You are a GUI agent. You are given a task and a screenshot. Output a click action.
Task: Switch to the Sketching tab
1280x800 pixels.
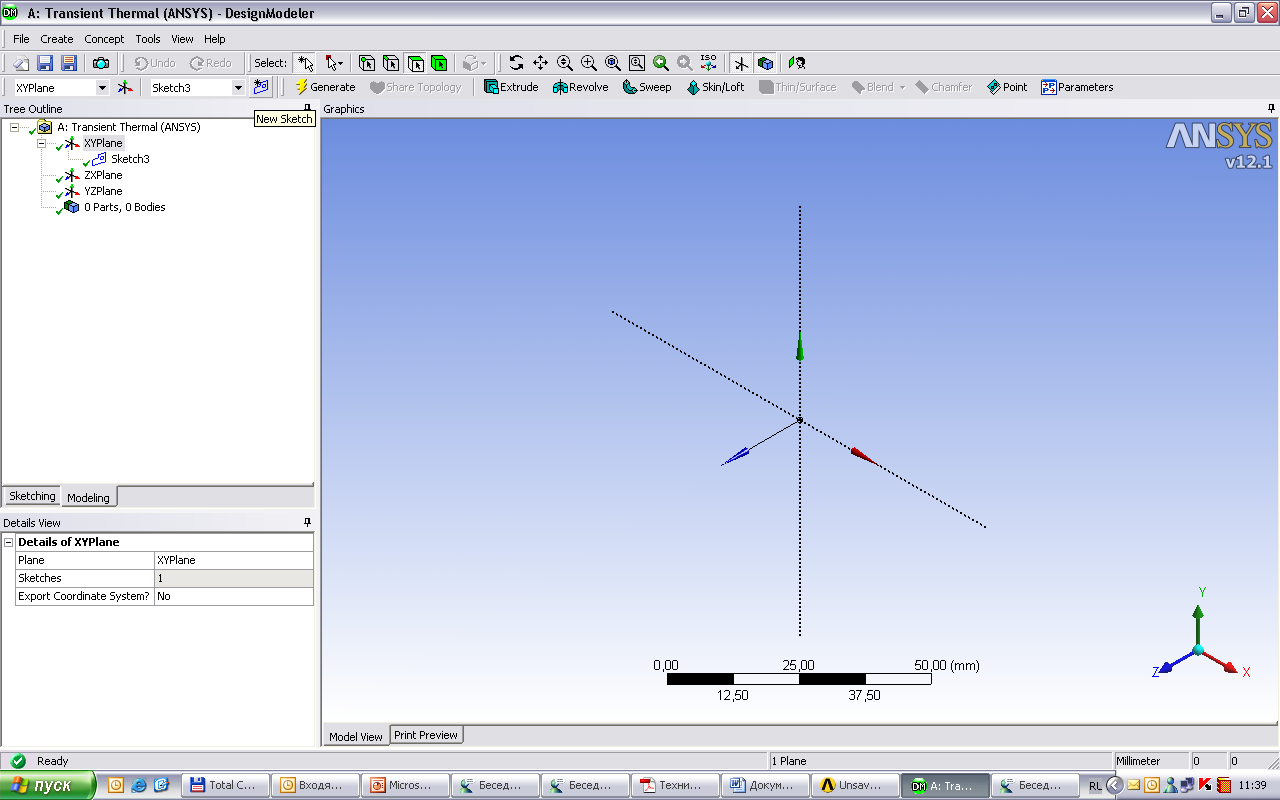(32, 496)
